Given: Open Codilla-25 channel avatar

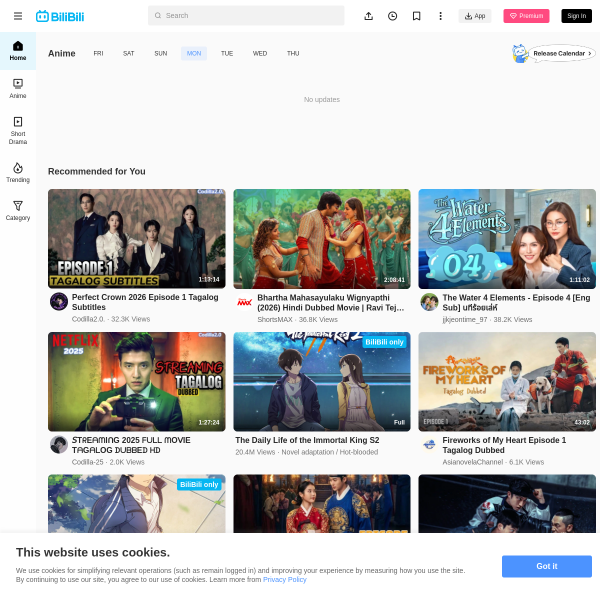Looking at the screenshot, I should (x=59, y=445).
